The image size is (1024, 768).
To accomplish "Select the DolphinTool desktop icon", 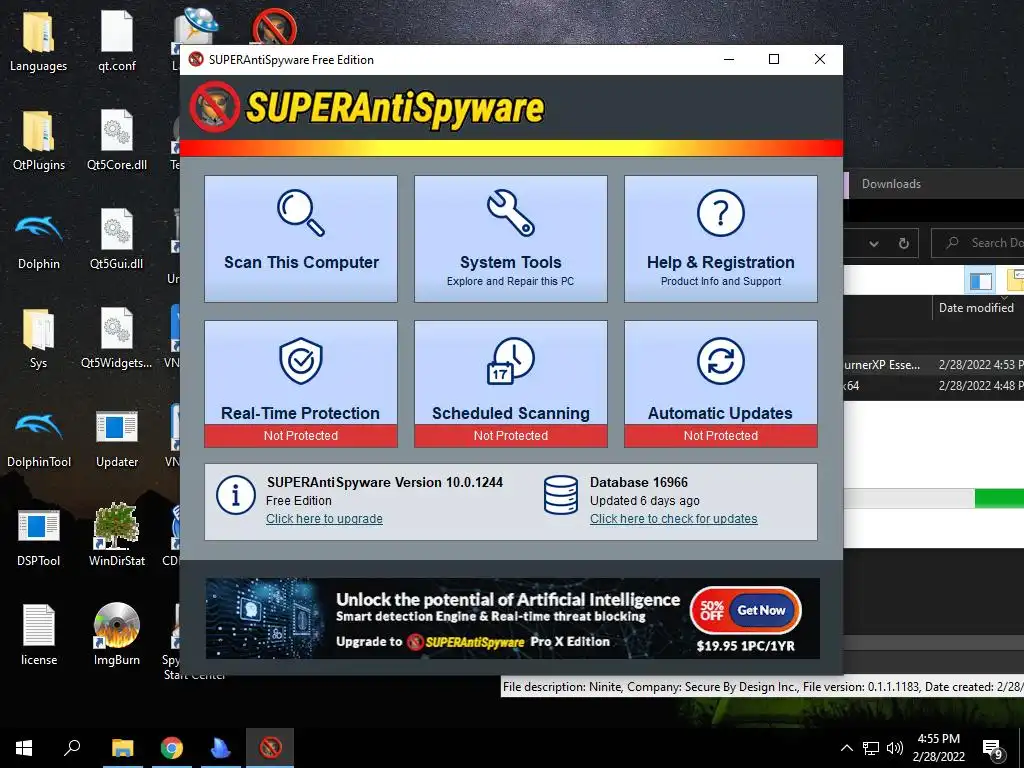I will (x=39, y=437).
